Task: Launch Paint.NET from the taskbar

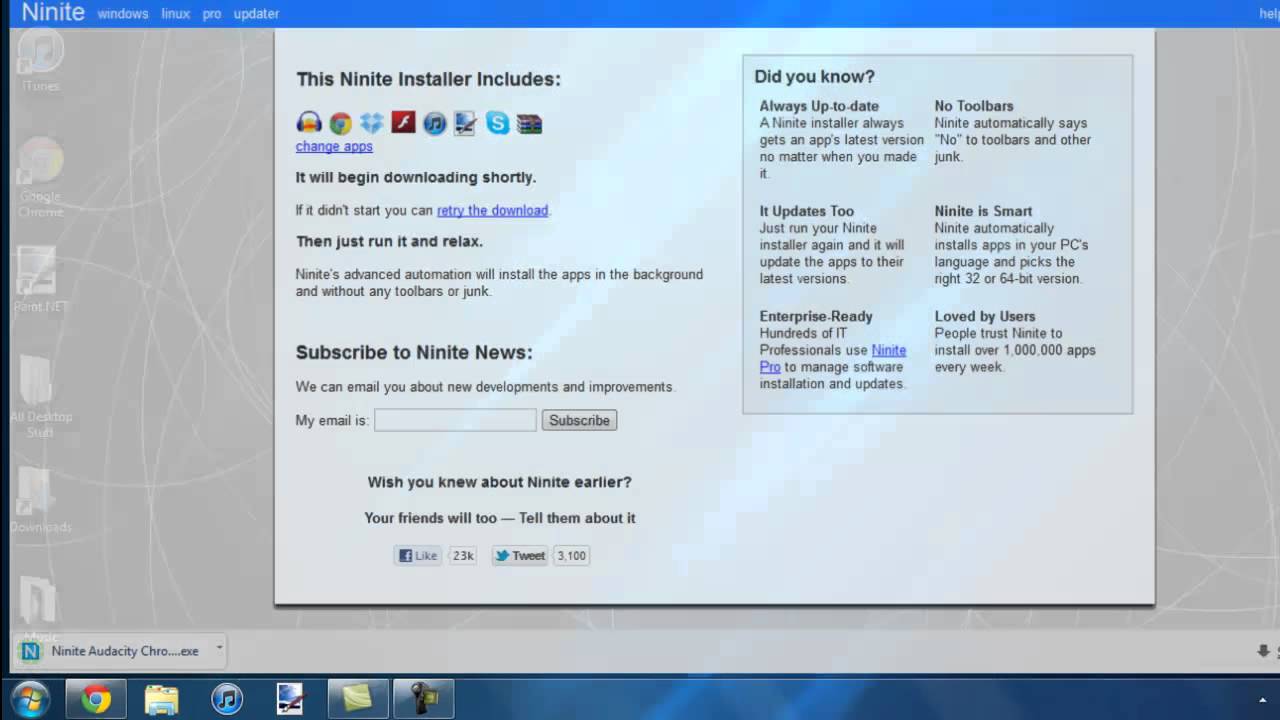Action: (290, 699)
